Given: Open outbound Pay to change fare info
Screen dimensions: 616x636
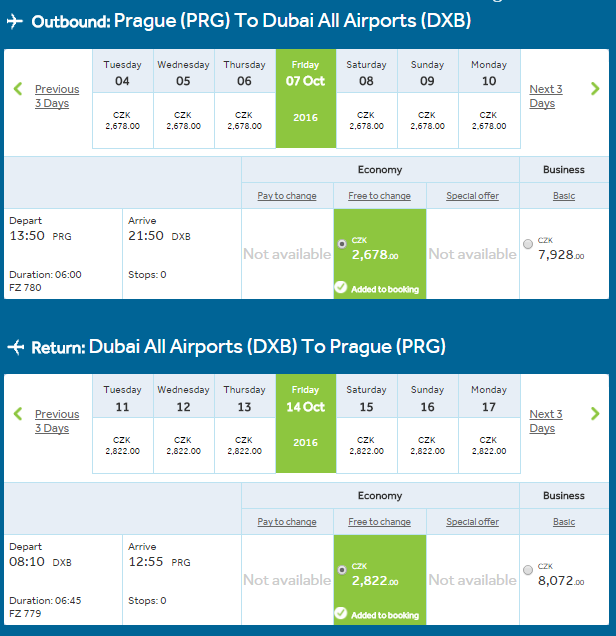Looking at the screenshot, I should click(x=287, y=196).
